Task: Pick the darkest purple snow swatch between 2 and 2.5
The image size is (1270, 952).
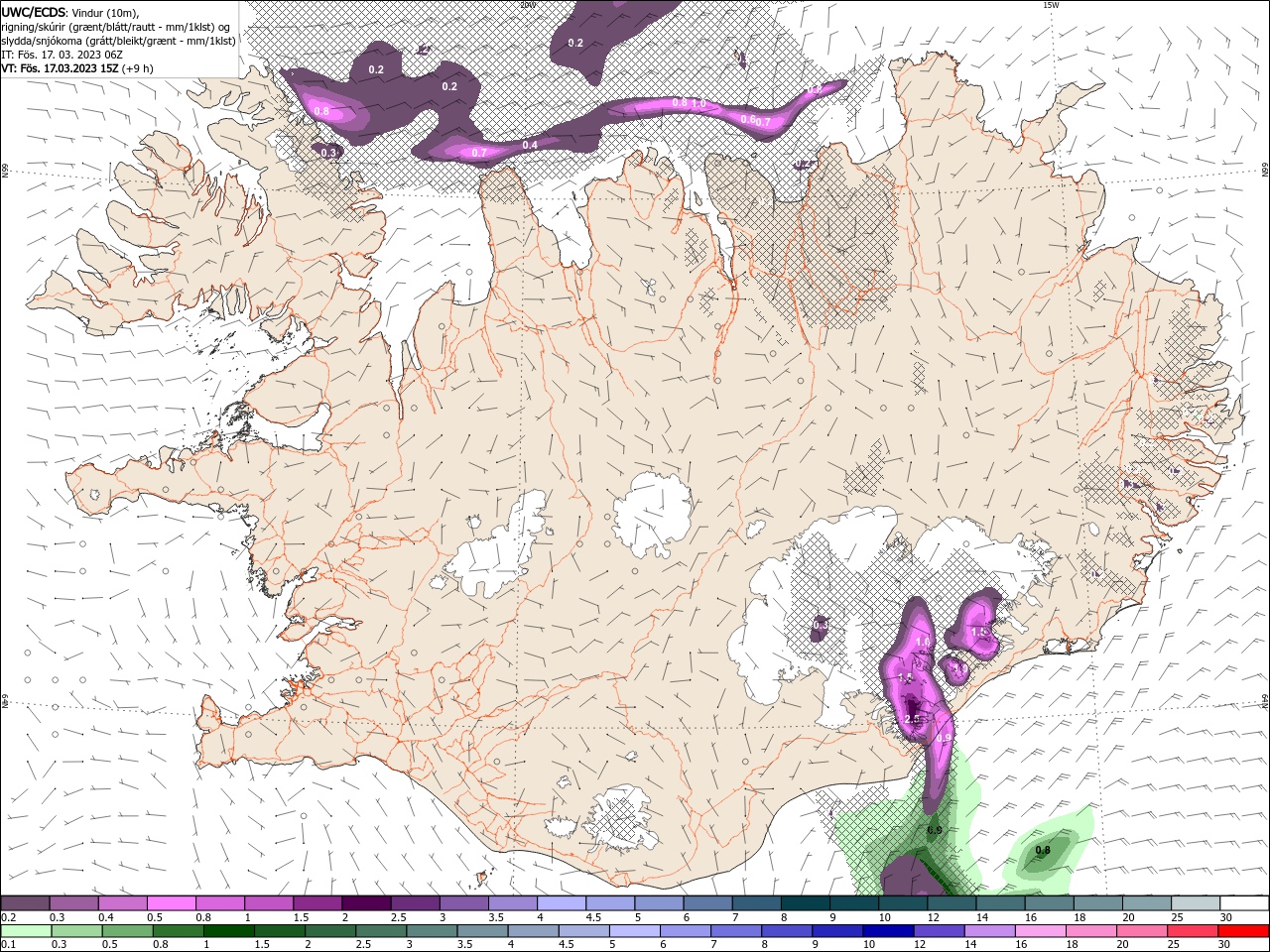Action: 366,903
